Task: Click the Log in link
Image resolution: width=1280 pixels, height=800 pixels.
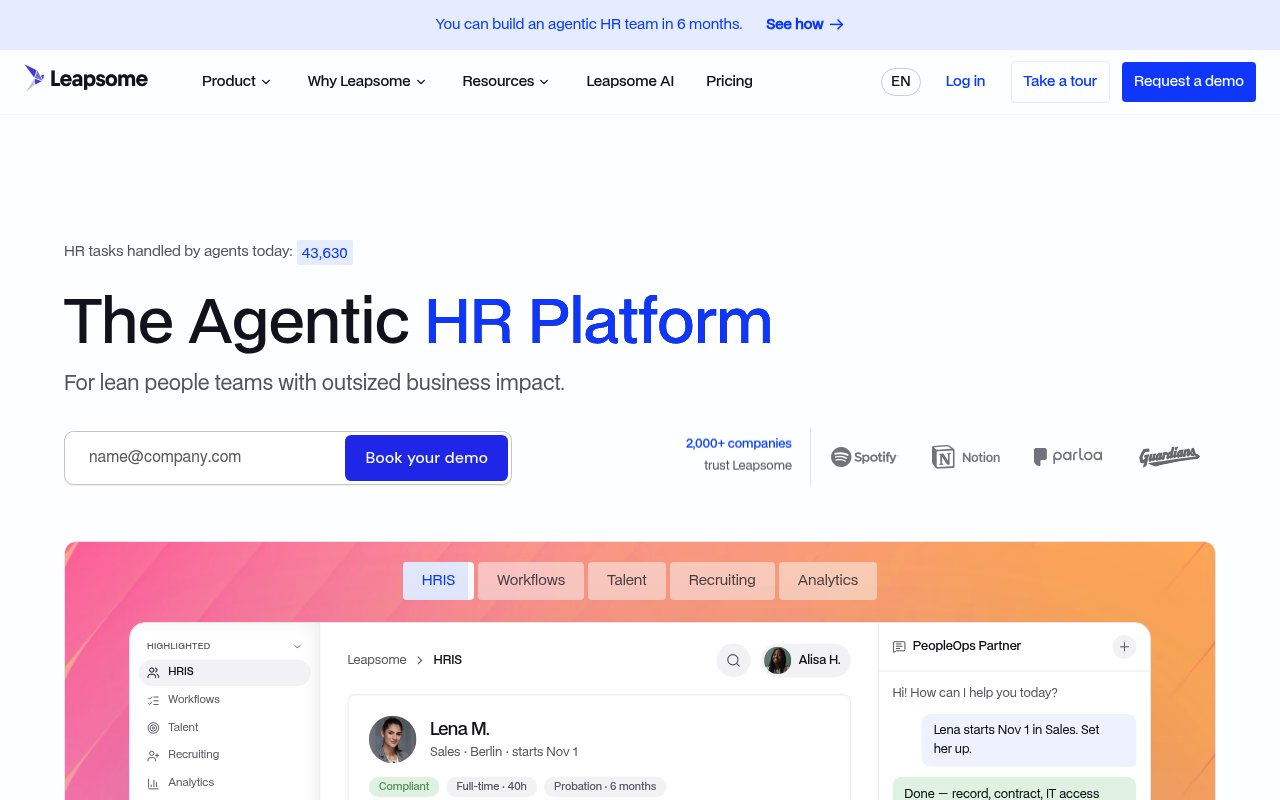Action: pyautogui.click(x=965, y=81)
